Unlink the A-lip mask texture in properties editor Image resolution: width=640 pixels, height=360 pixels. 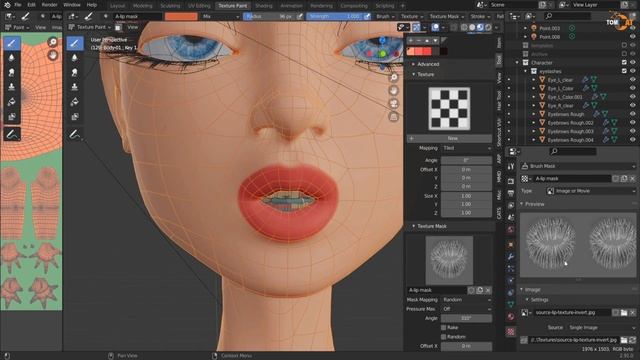point(632,178)
